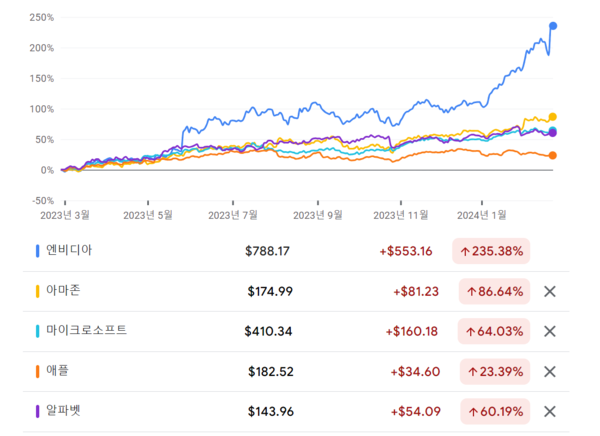
Task: Open the 알파벳 stock name
Action: tap(63, 411)
